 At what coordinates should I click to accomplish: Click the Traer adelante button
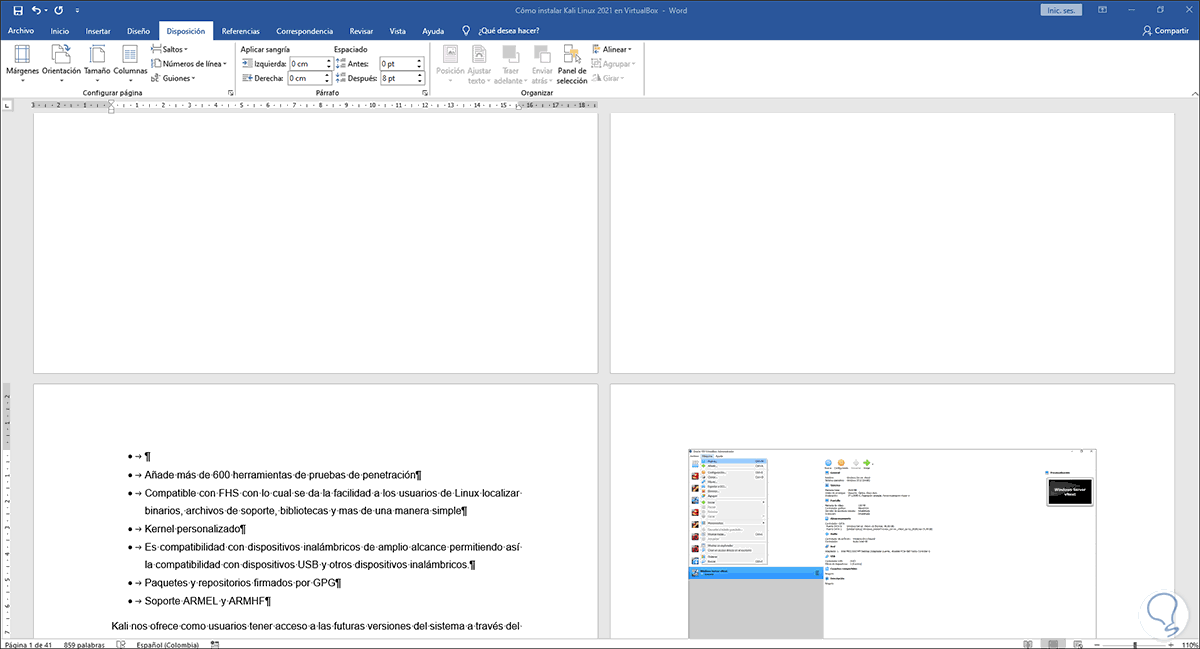tap(511, 64)
